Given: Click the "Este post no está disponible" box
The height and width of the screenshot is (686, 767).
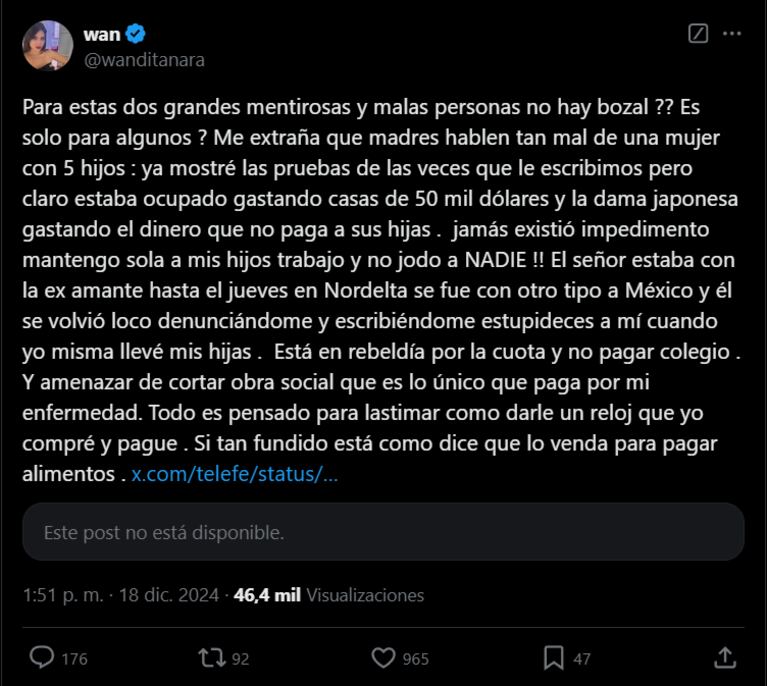Looking at the screenshot, I should [383, 532].
